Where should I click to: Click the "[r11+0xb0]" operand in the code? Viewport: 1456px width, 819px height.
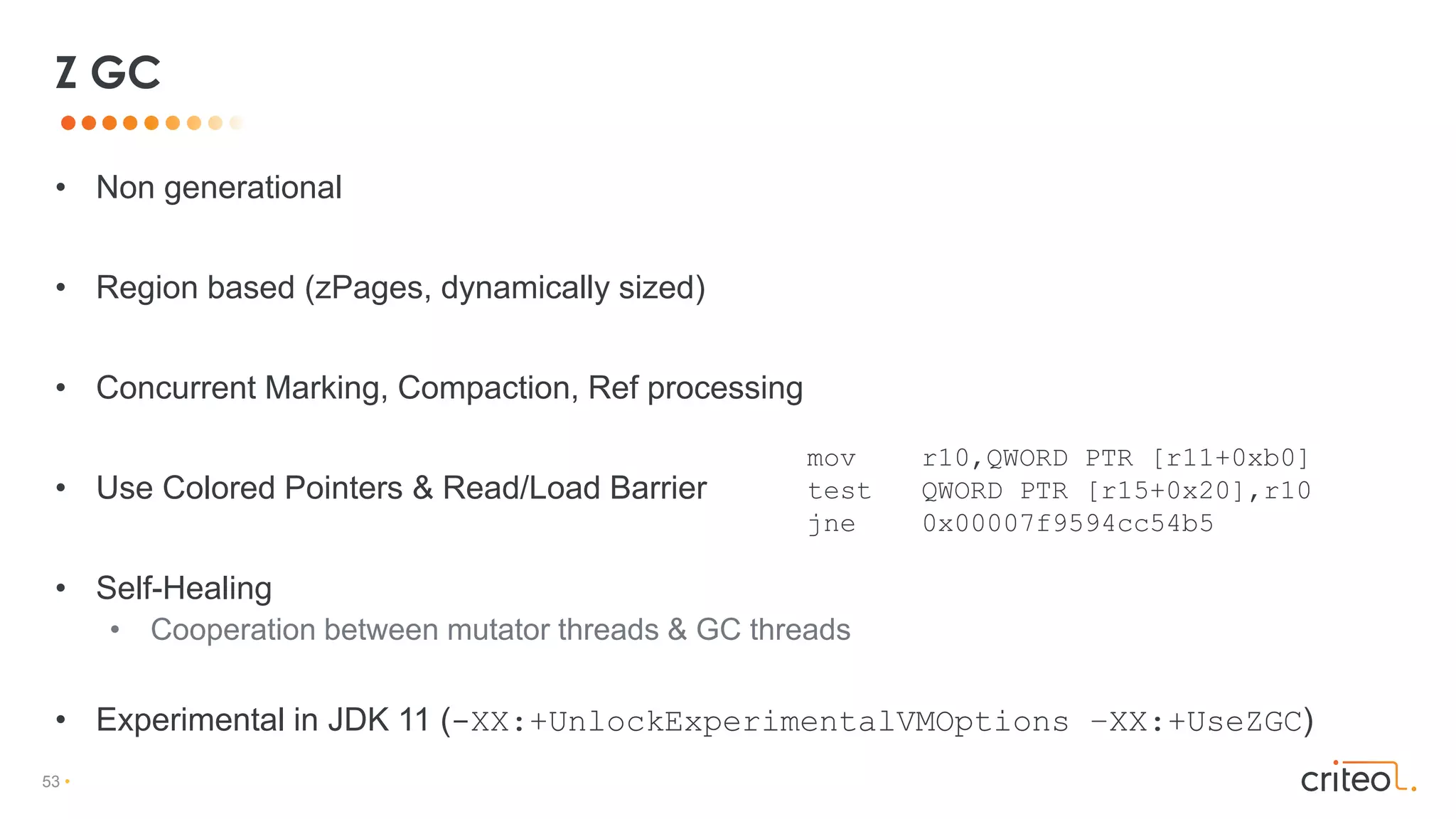click(1230, 459)
